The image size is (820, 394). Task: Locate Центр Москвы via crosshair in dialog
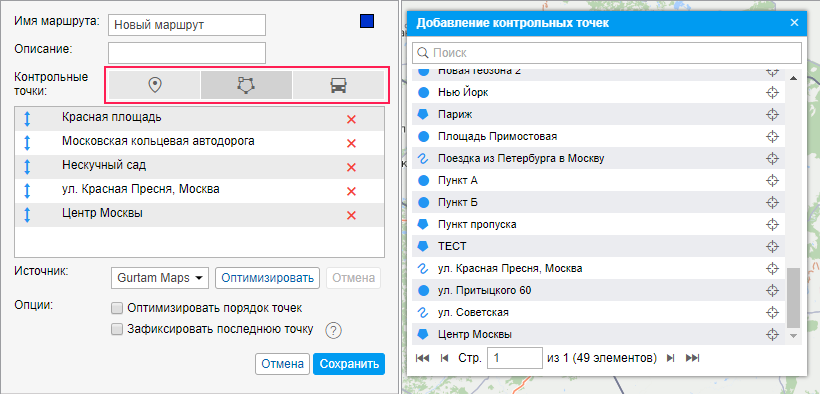[772, 334]
